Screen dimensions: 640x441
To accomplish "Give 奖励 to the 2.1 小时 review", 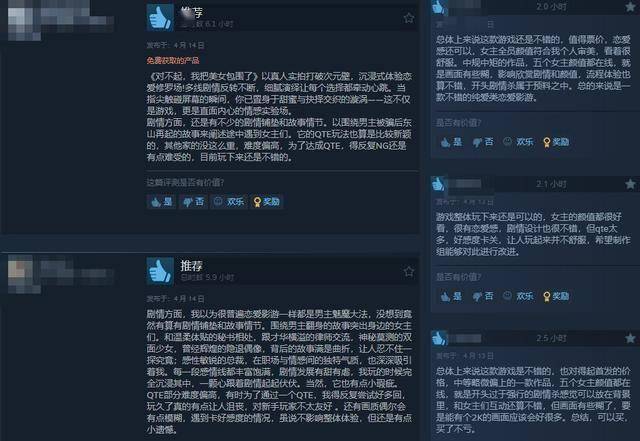I will [x=556, y=296].
